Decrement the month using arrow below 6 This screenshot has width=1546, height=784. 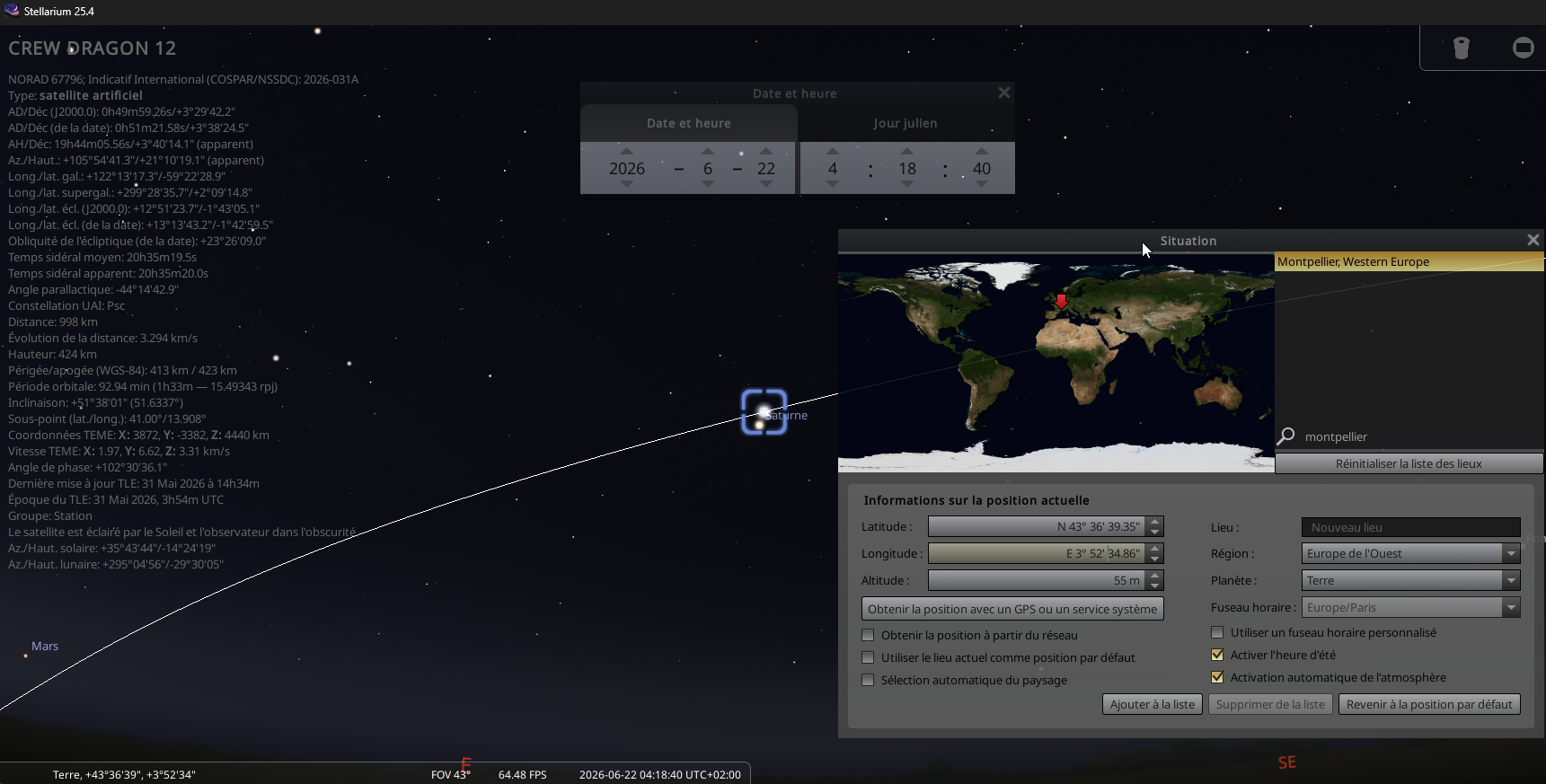click(708, 184)
